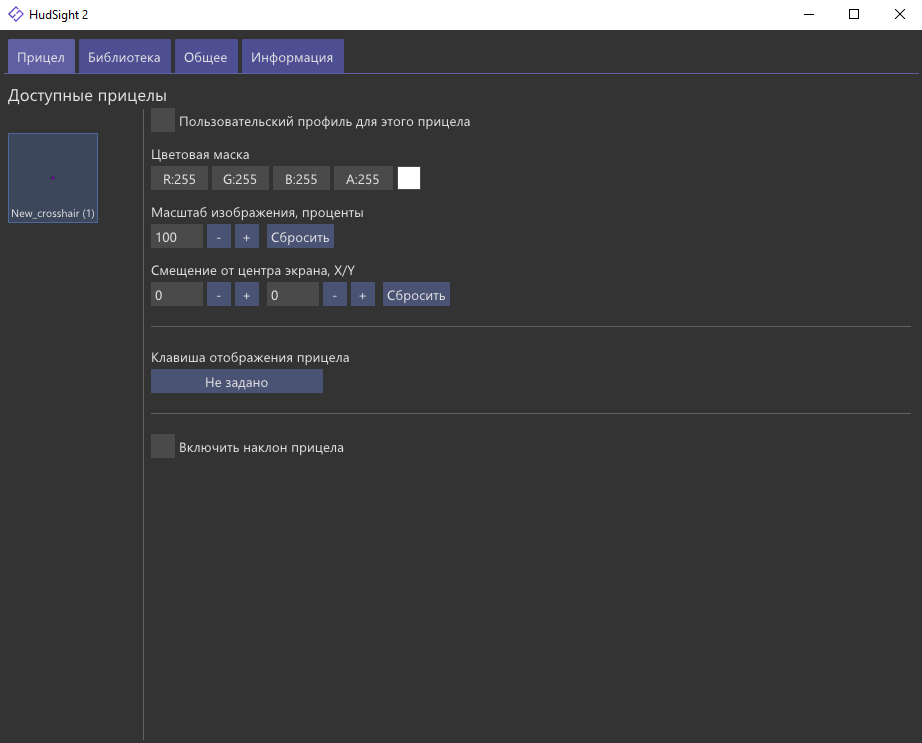The width and height of the screenshot is (922, 743).
Task: Click the white color mask swatch
Action: [x=409, y=179]
